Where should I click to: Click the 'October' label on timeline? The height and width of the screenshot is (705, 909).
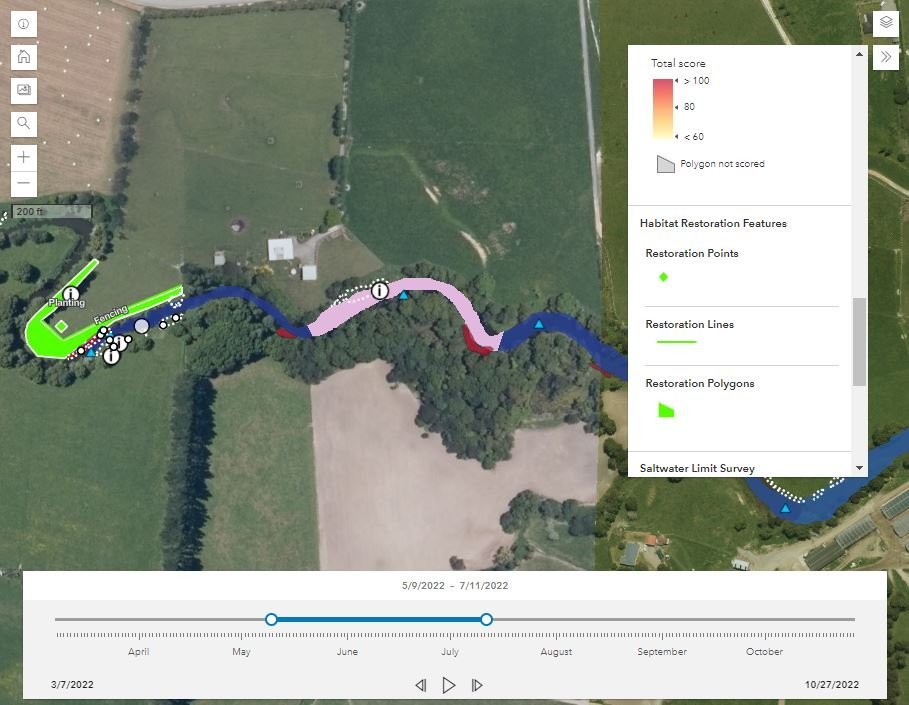point(764,652)
